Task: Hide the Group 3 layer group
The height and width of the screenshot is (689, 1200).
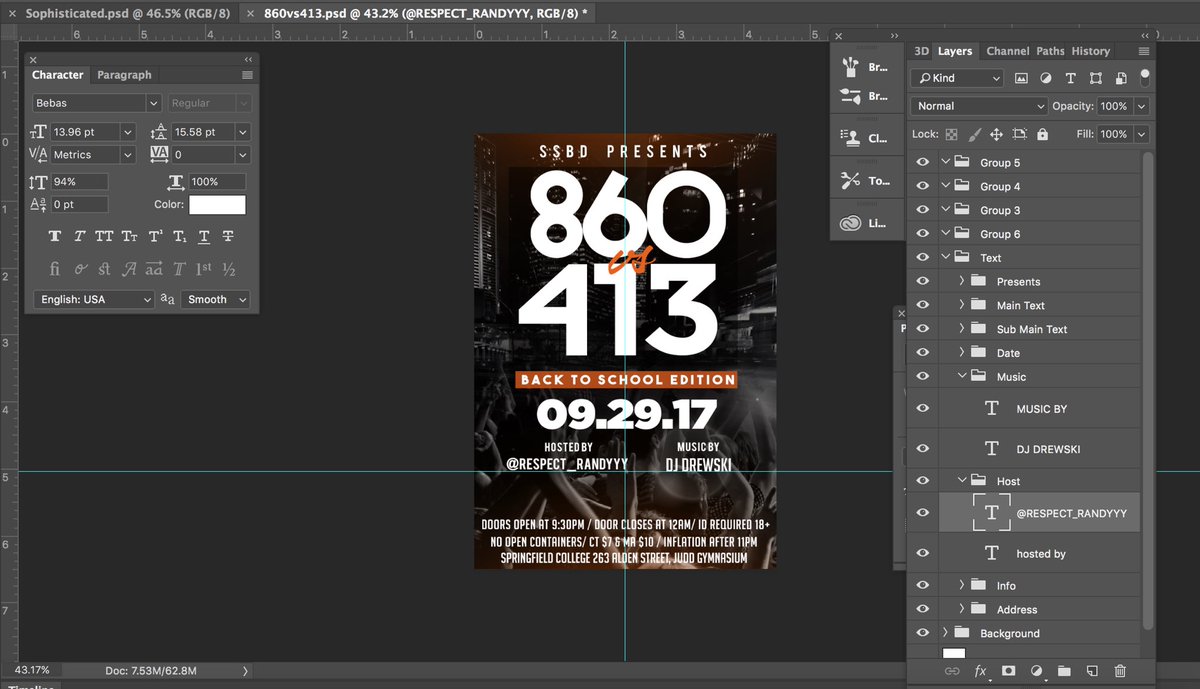Action: pos(922,210)
